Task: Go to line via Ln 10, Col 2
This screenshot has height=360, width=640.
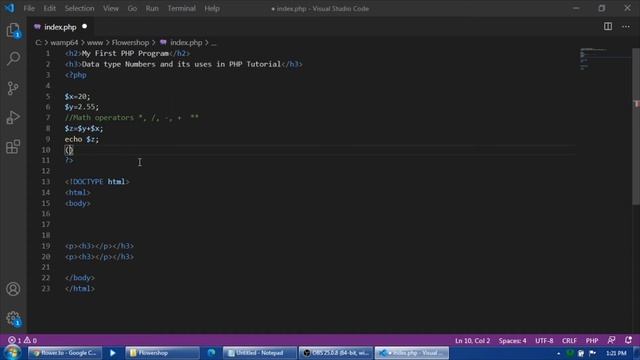Action: 472,340
